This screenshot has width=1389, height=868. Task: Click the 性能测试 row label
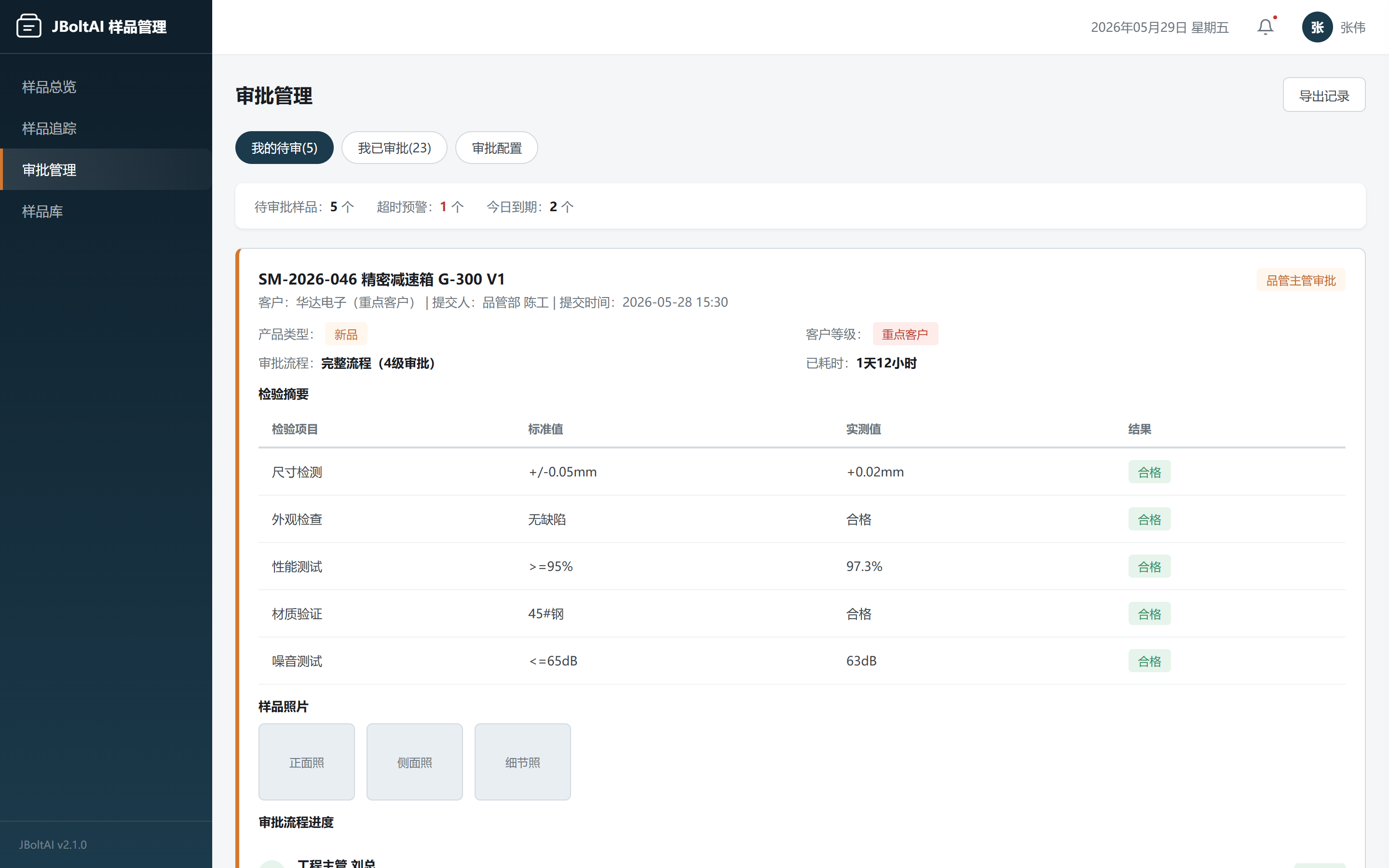tap(297, 567)
